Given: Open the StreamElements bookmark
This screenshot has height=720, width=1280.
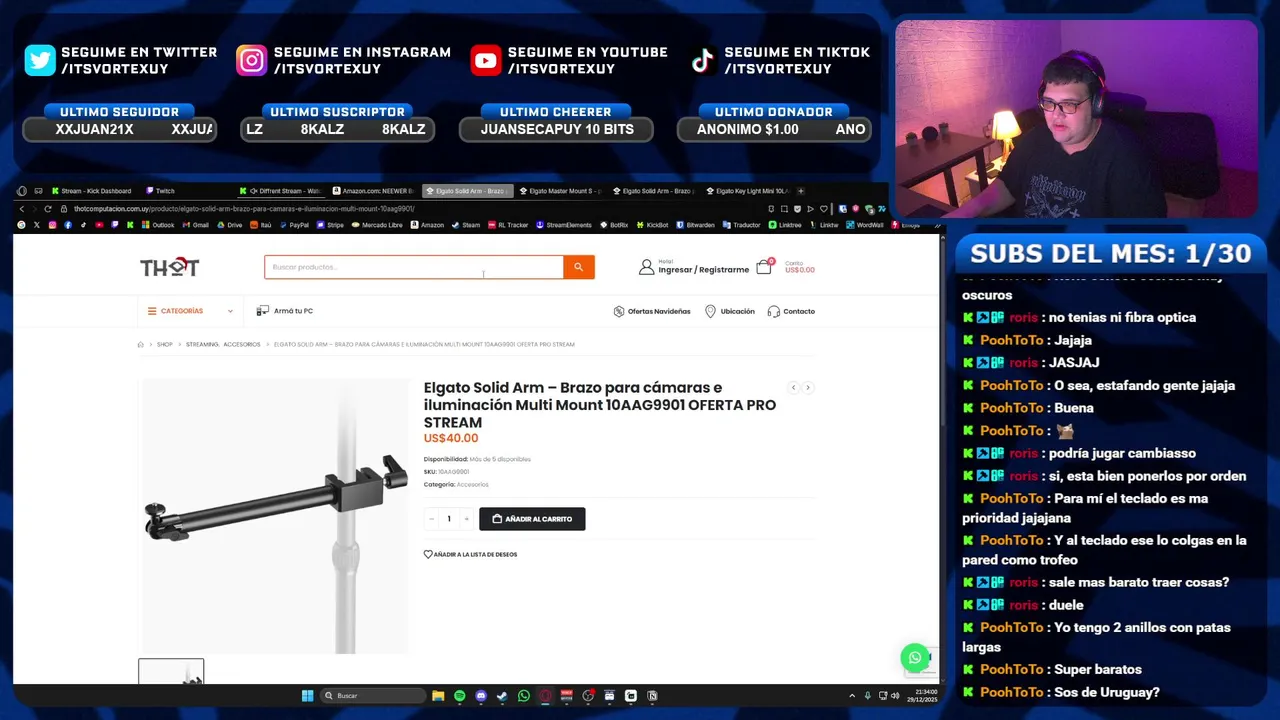Looking at the screenshot, I should point(566,225).
